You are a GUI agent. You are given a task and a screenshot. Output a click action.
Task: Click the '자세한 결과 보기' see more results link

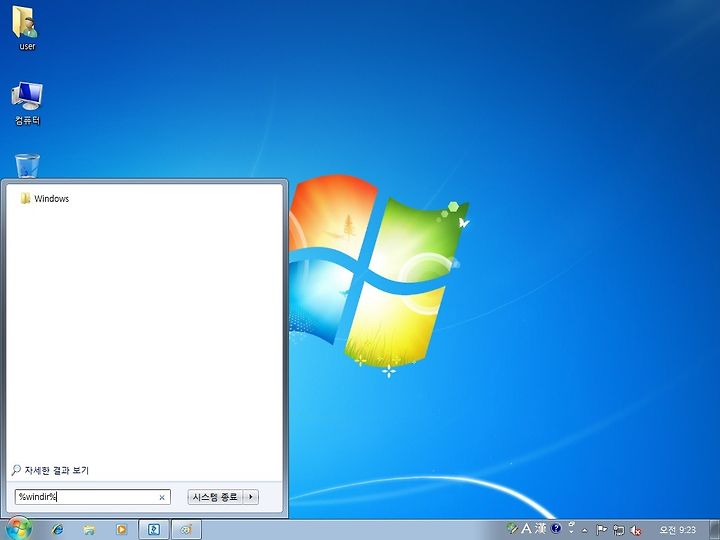click(x=50, y=470)
